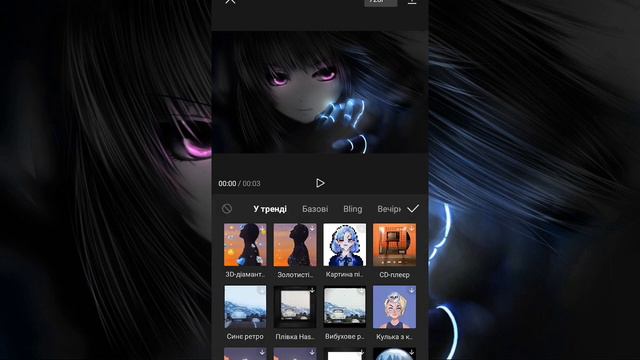This screenshot has width=640, height=360.
Task: Apply the Золотисті.. effect thumbnail
Action: pyautogui.click(x=295, y=244)
